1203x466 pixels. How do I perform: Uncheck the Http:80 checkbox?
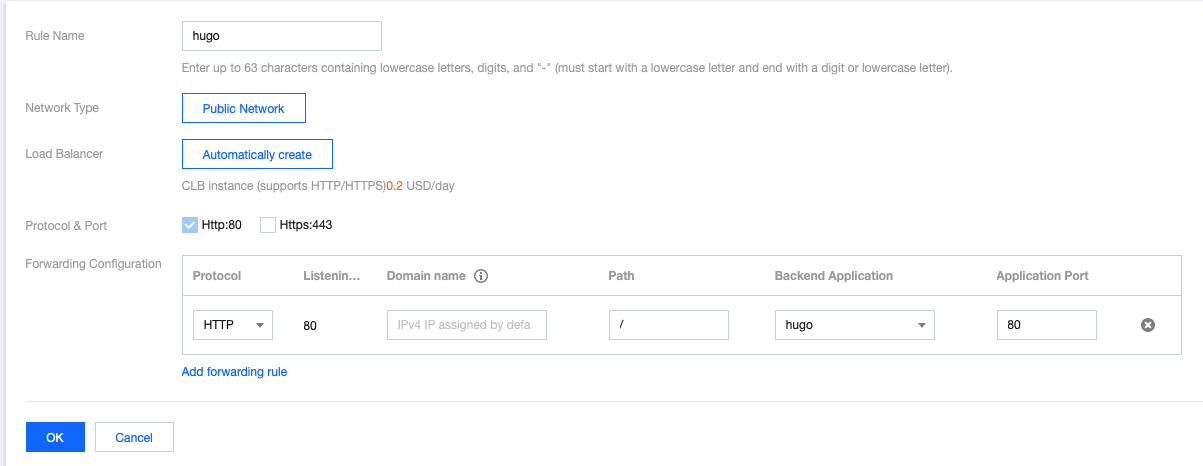[190, 225]
